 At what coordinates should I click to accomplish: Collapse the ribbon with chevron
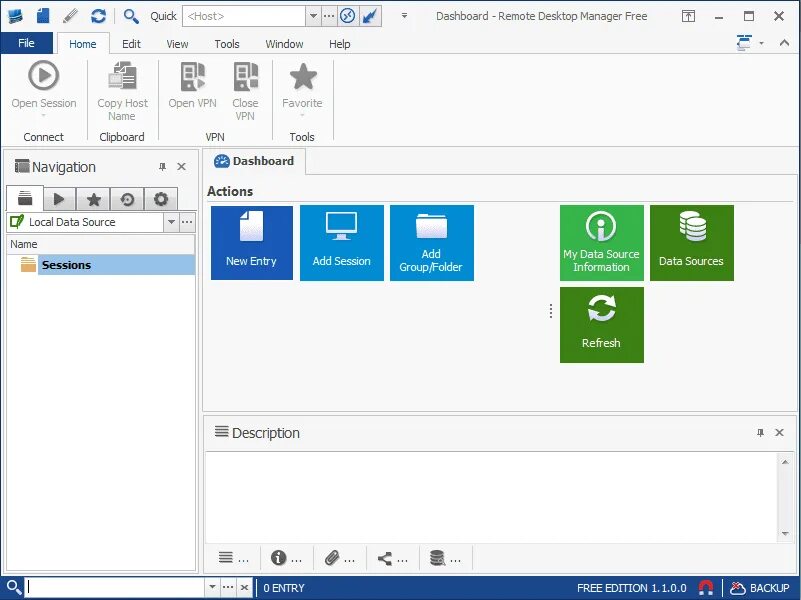pyautogui.click(x=784, y=43)
